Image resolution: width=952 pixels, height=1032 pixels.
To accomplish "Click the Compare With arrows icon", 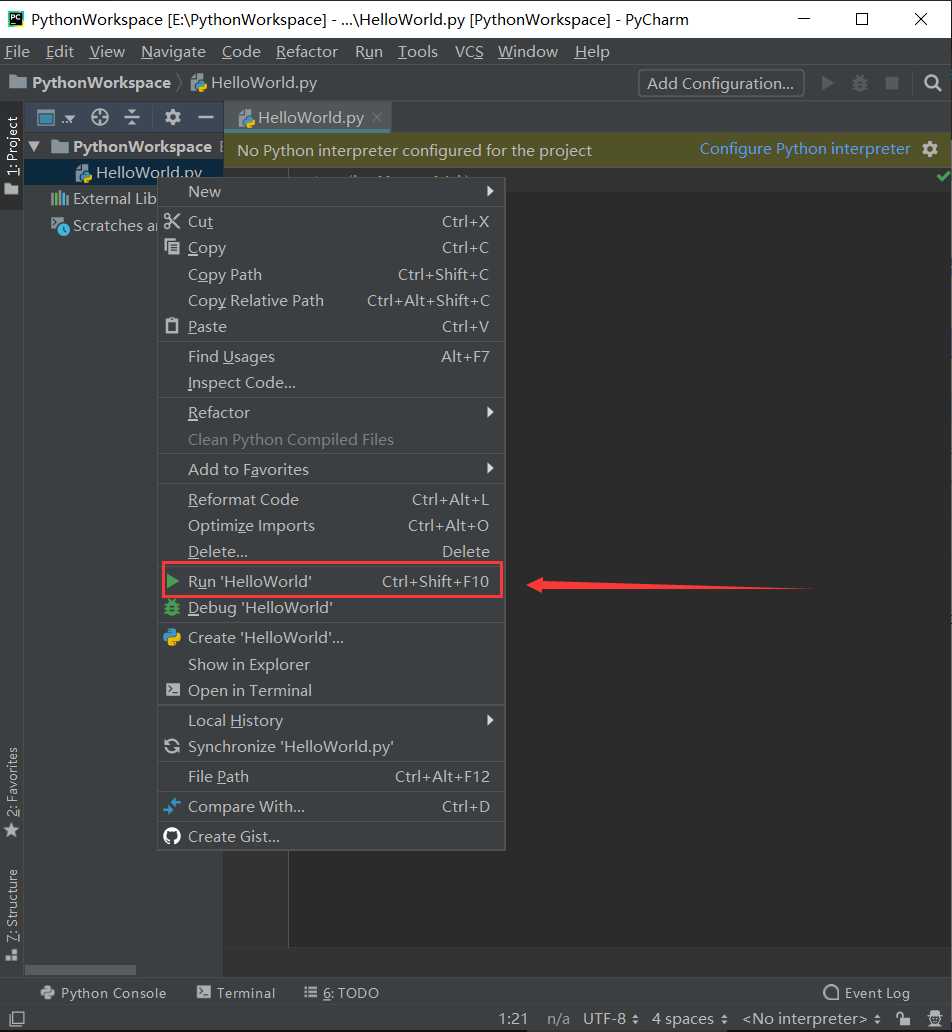I will (x=172, y=806).
